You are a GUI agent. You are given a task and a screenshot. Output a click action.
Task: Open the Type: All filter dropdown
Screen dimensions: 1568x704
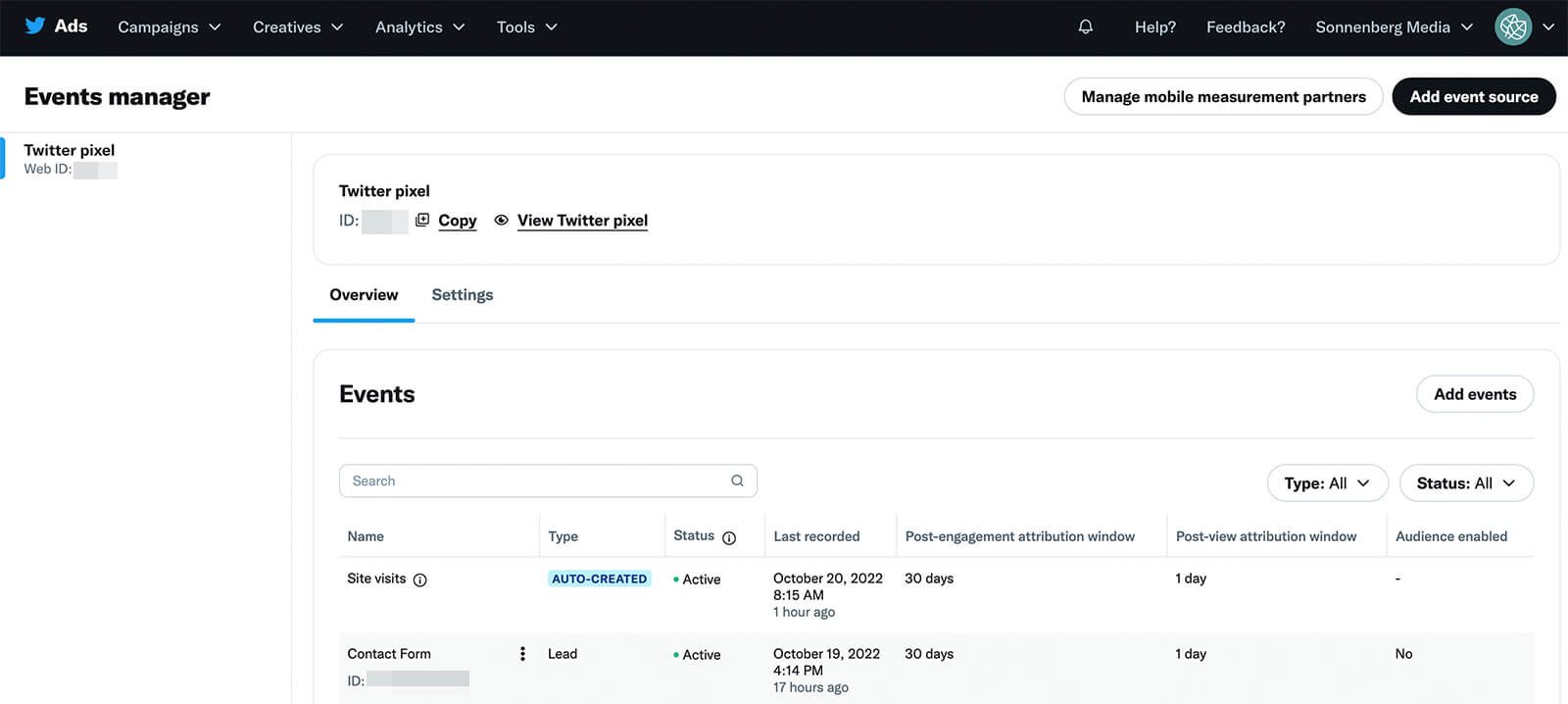pos(1328,482)
